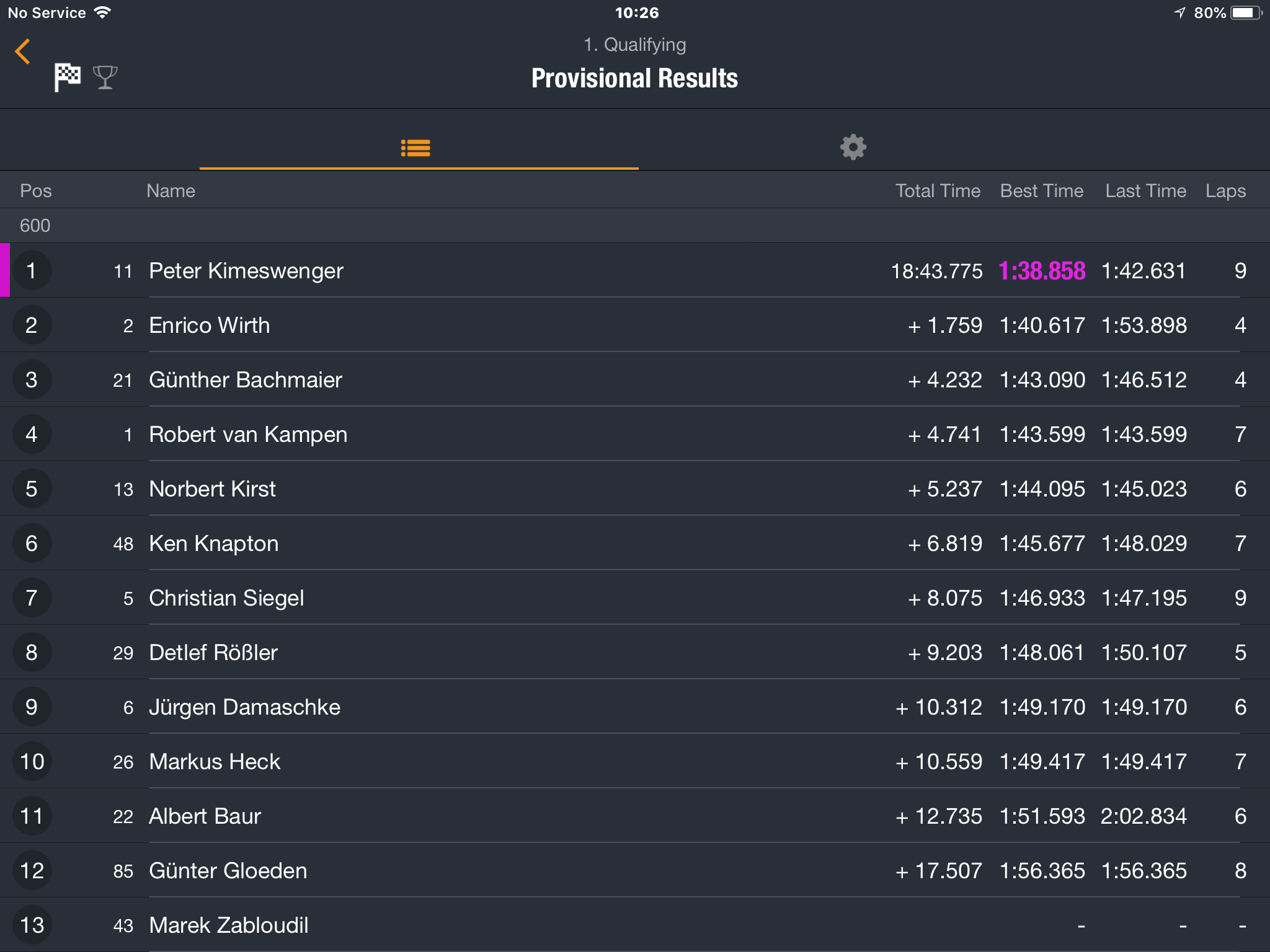Tap the battery indicator
This screenshot has height=952, width=1270.
(1246, 13)
